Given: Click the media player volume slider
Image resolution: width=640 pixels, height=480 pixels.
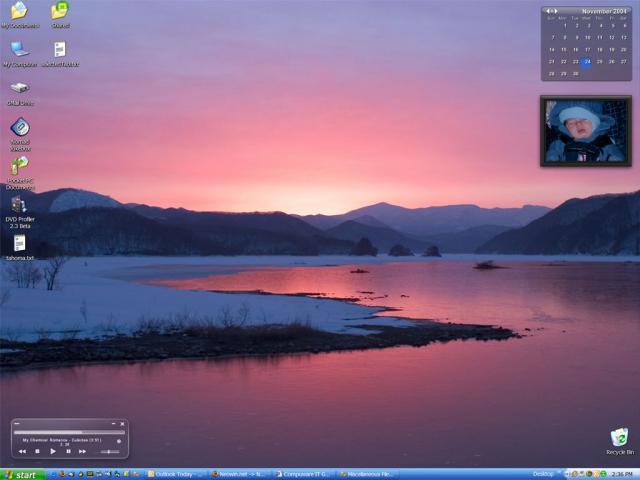Looking at the screenshot, I should click(x=108, y=452).
